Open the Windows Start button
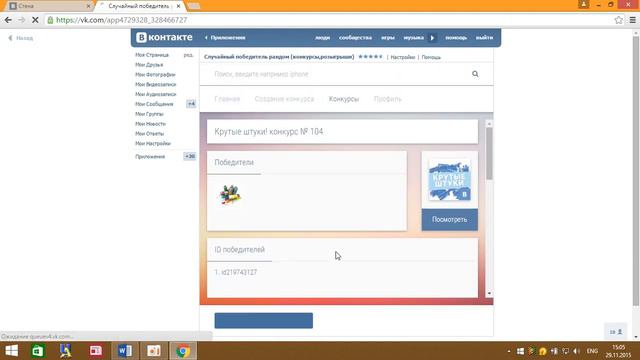This screenshot has width=640, height=360. click(x=11, y=351)
